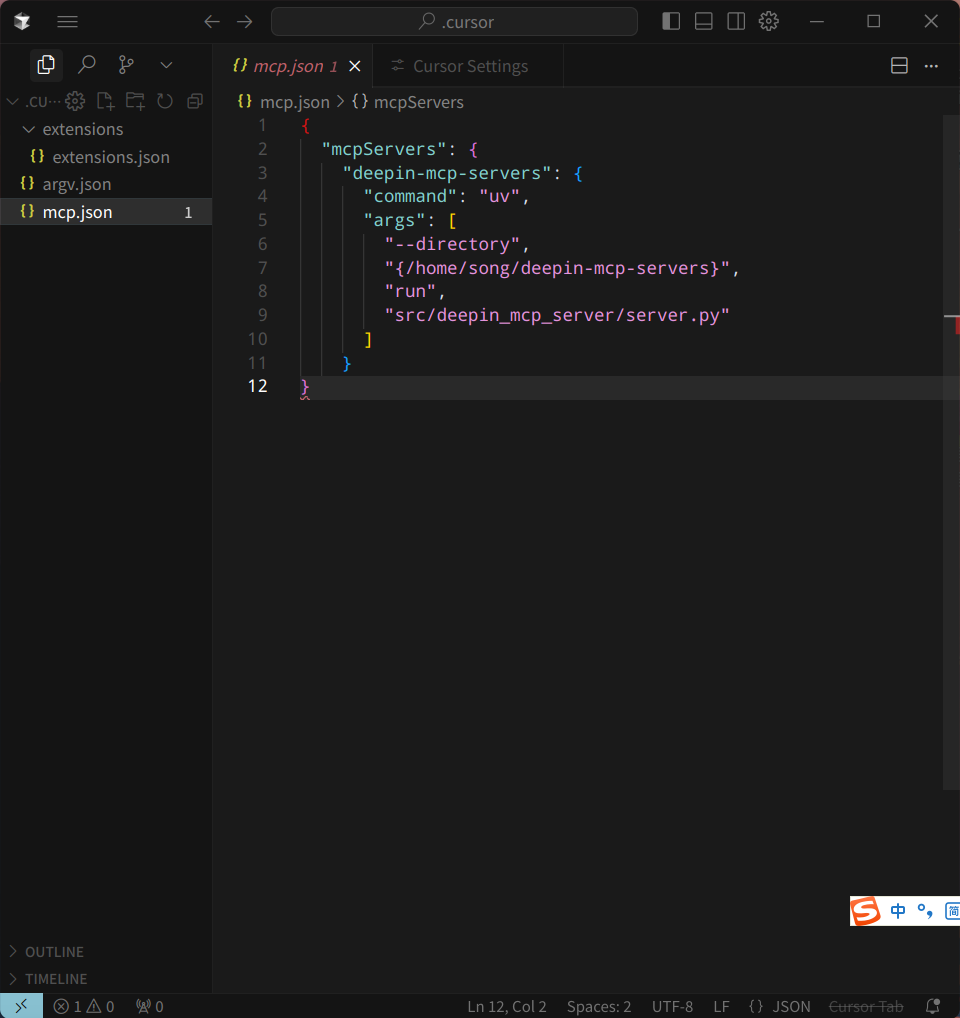Open forwarded ports status item
Image resolution: width=960 pixels, height=1018 pixels.
150,1006
